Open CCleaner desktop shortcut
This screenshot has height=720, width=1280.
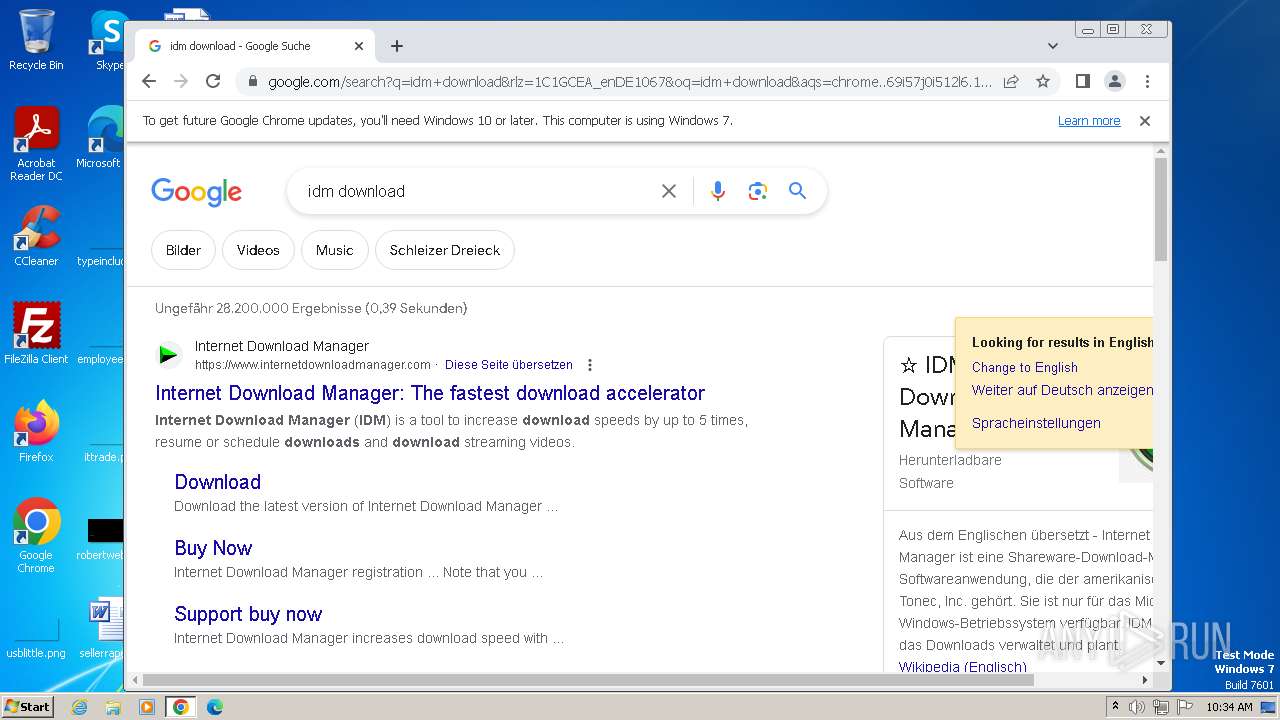tap(36, 236)
